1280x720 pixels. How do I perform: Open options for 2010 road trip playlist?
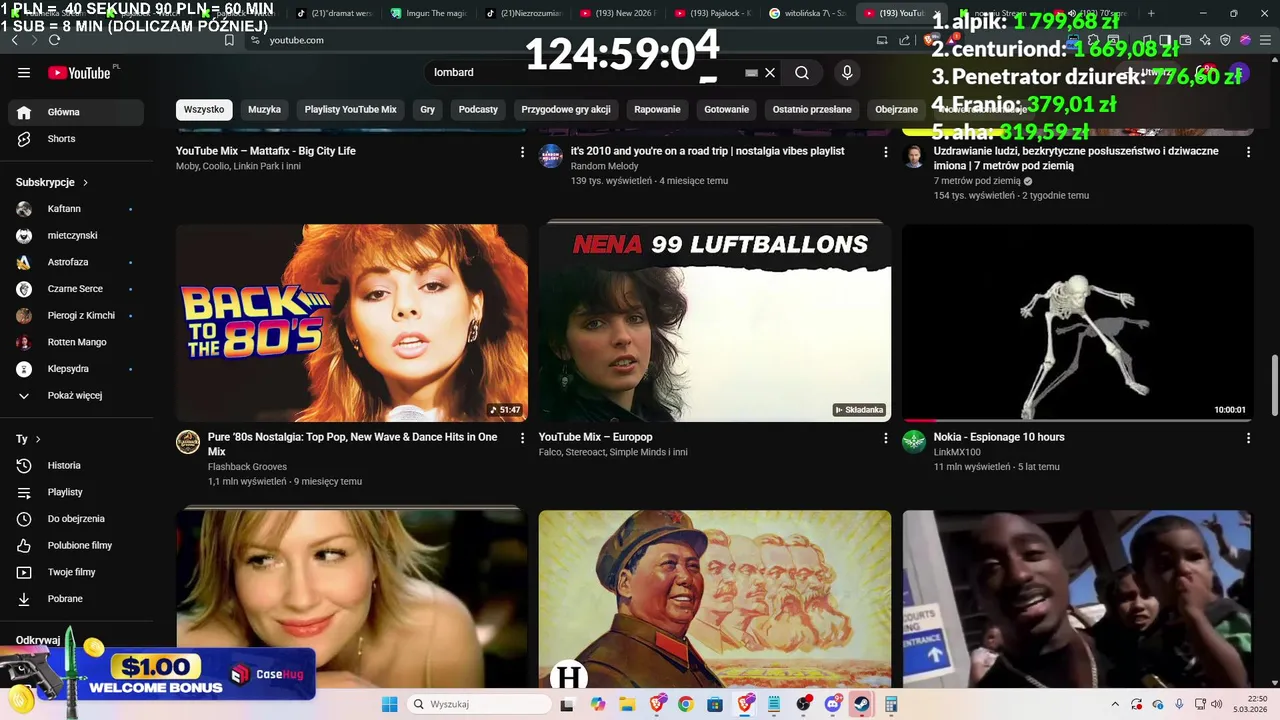pyautogui.click(x=885, y=152)
